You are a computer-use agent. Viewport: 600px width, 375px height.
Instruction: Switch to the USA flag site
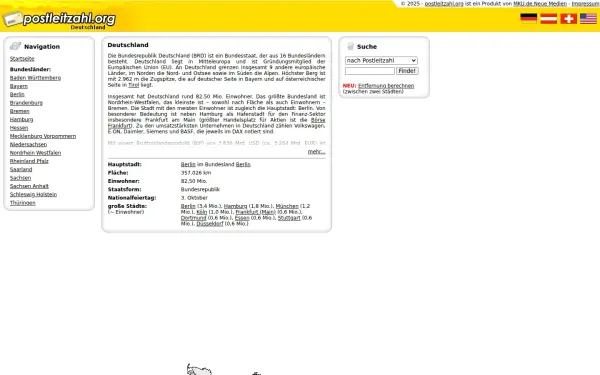(589, 18)
